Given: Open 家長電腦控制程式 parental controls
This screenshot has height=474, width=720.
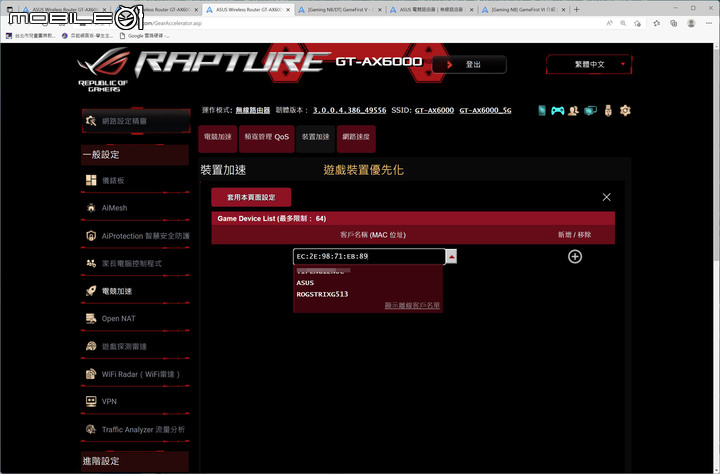Looking at the screenshot, I should click(135, 263).
